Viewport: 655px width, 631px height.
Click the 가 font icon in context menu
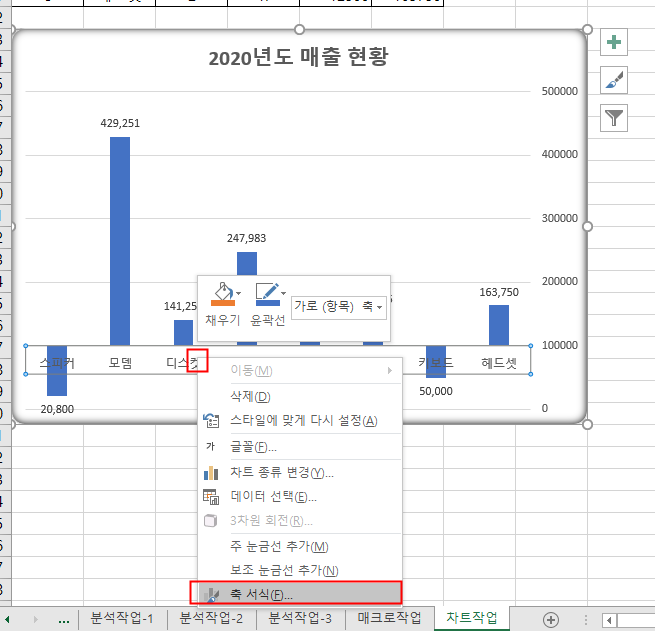click(211, 447)
